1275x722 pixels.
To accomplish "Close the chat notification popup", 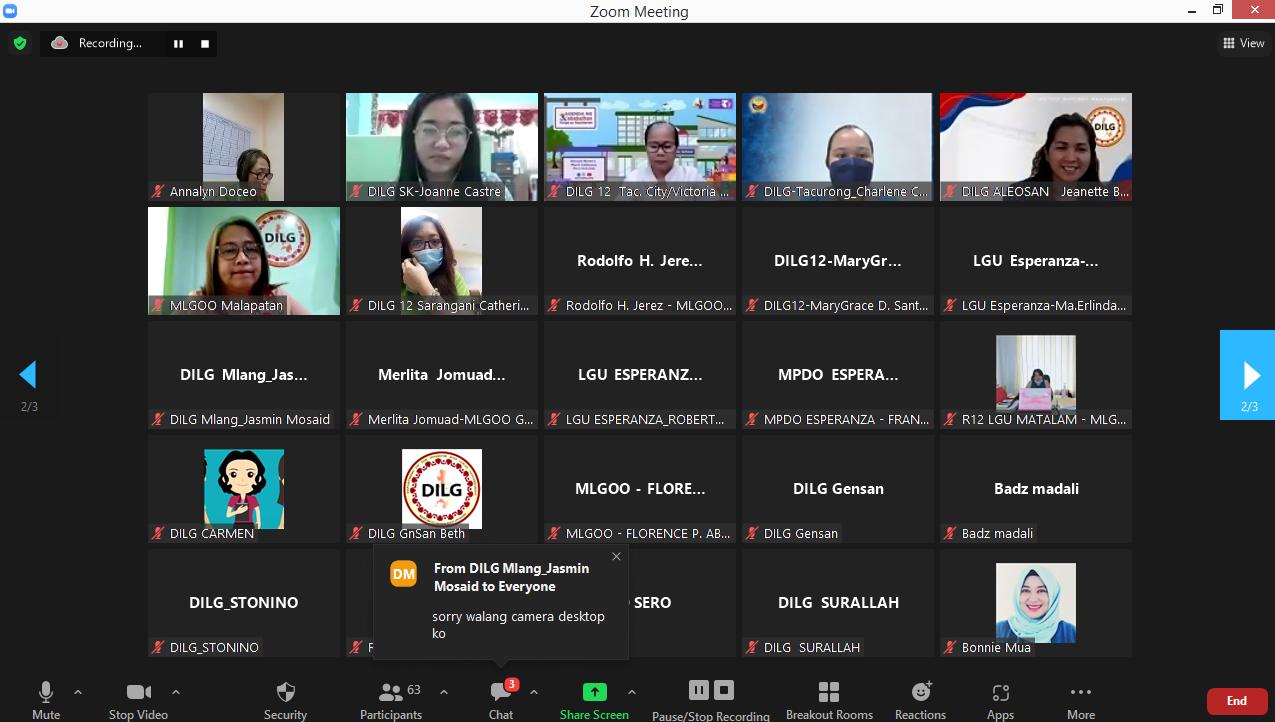I will 616,557.
